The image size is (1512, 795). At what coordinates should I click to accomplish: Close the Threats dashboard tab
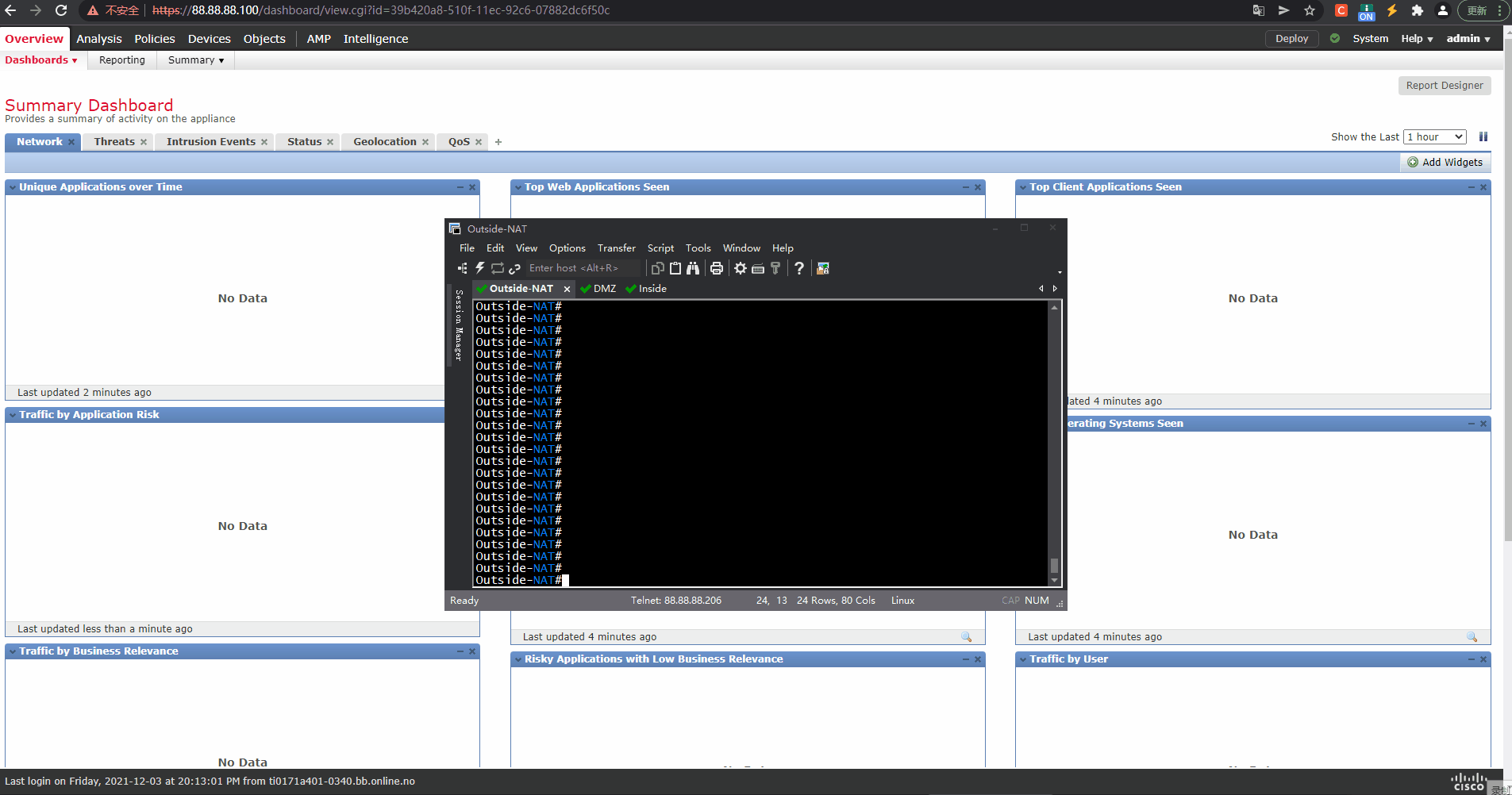pos(144,142)
